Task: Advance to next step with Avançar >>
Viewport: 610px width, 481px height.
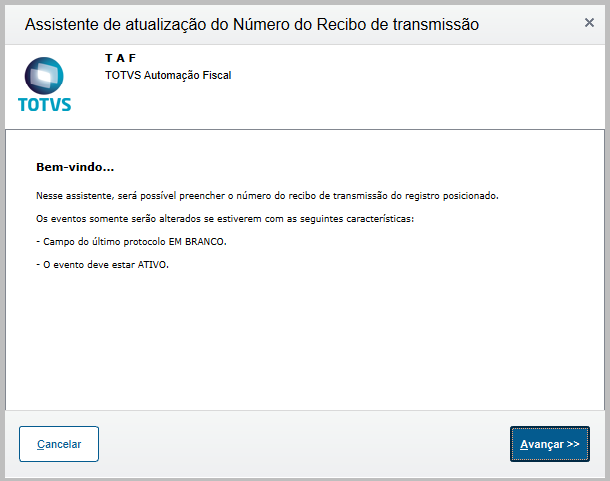Action: click(550, 444)
